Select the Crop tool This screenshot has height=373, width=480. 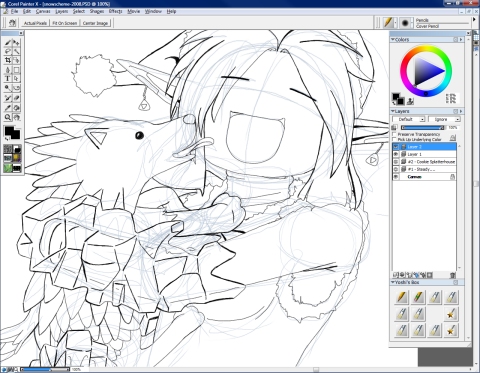click(x=8, y=60)
